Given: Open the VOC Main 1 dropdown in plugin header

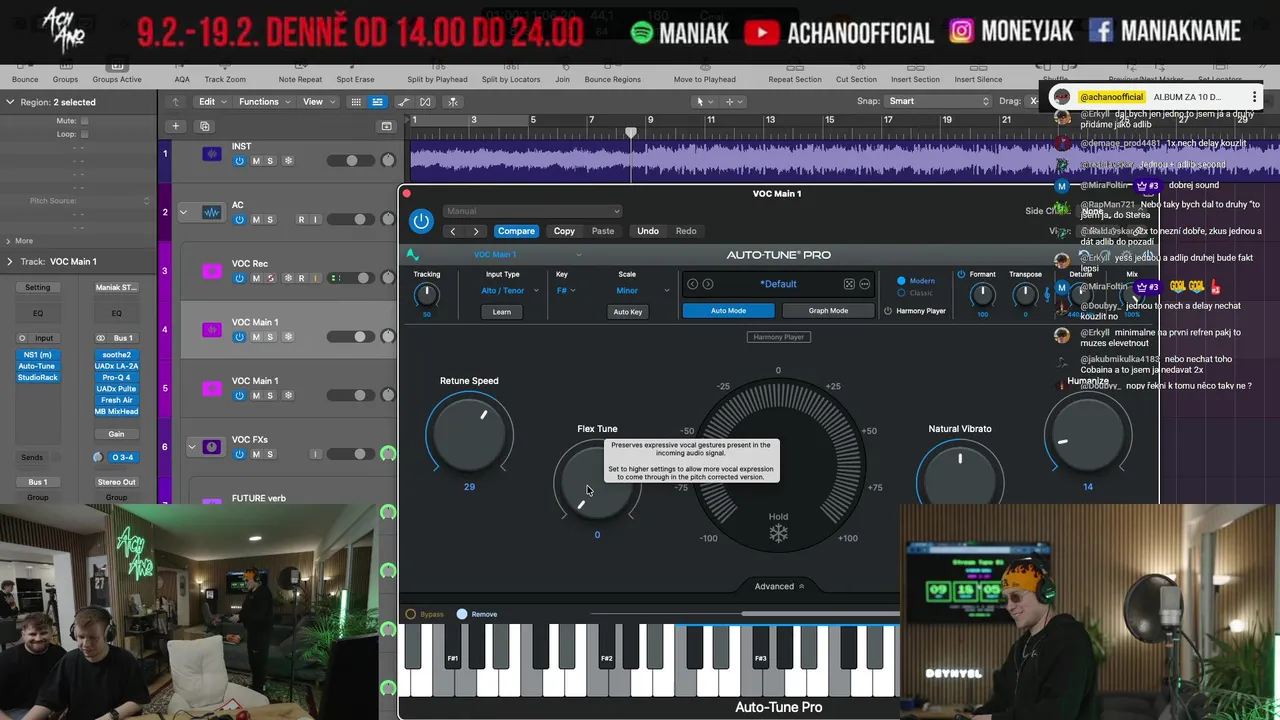Looking at the screenshot, I should click(x=527, y=255).
